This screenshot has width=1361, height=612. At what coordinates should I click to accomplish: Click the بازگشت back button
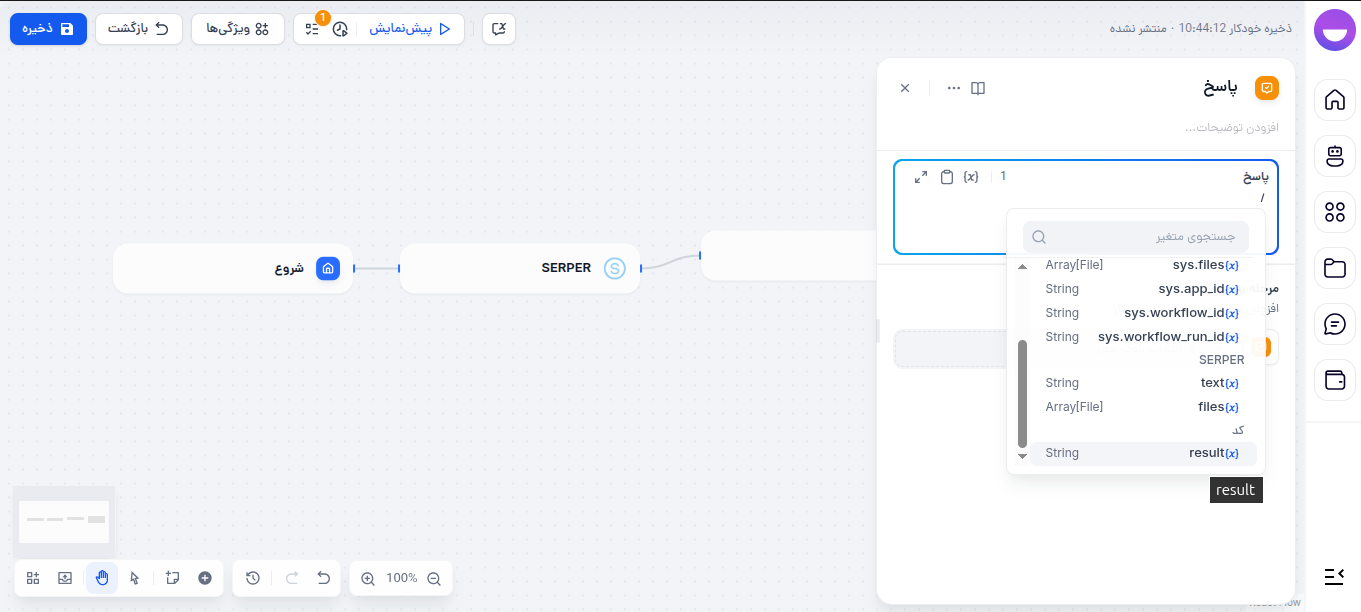(x=139, y=29)
